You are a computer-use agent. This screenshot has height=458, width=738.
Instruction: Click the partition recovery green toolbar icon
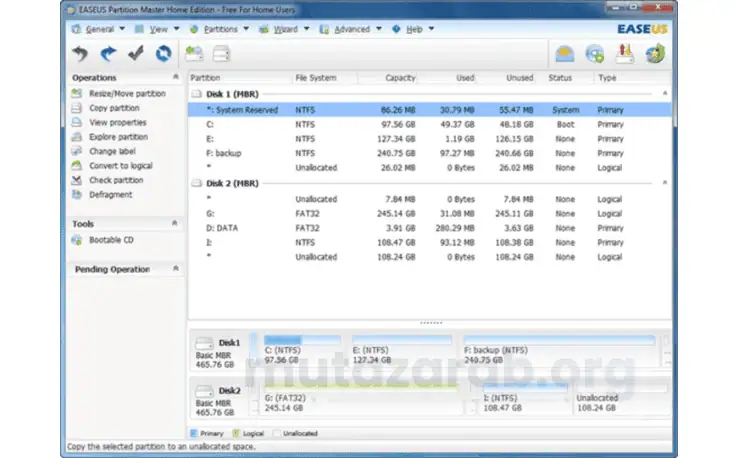(x=194, y=54)
